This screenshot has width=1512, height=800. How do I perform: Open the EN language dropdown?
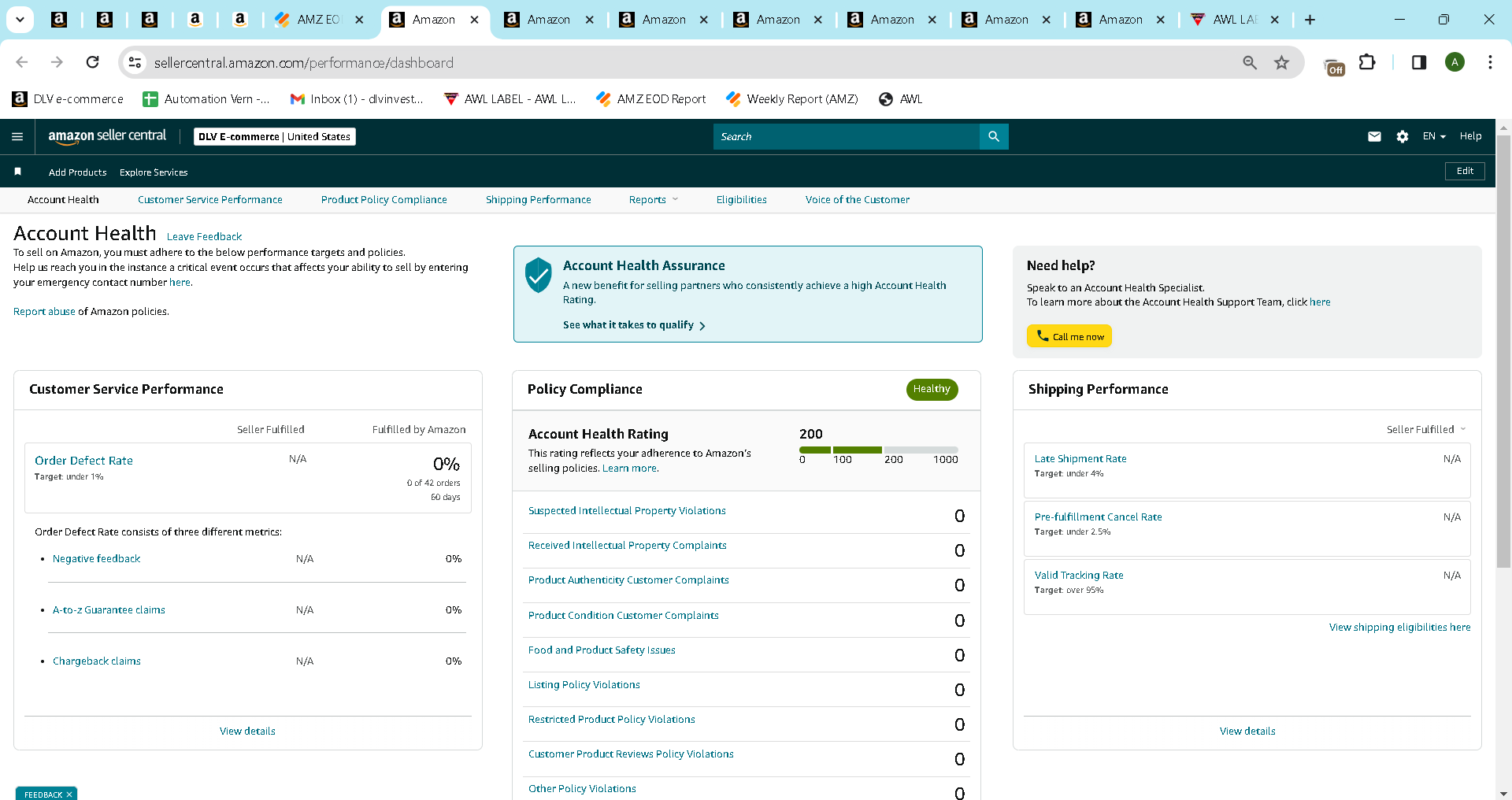tap(1434, 136)
